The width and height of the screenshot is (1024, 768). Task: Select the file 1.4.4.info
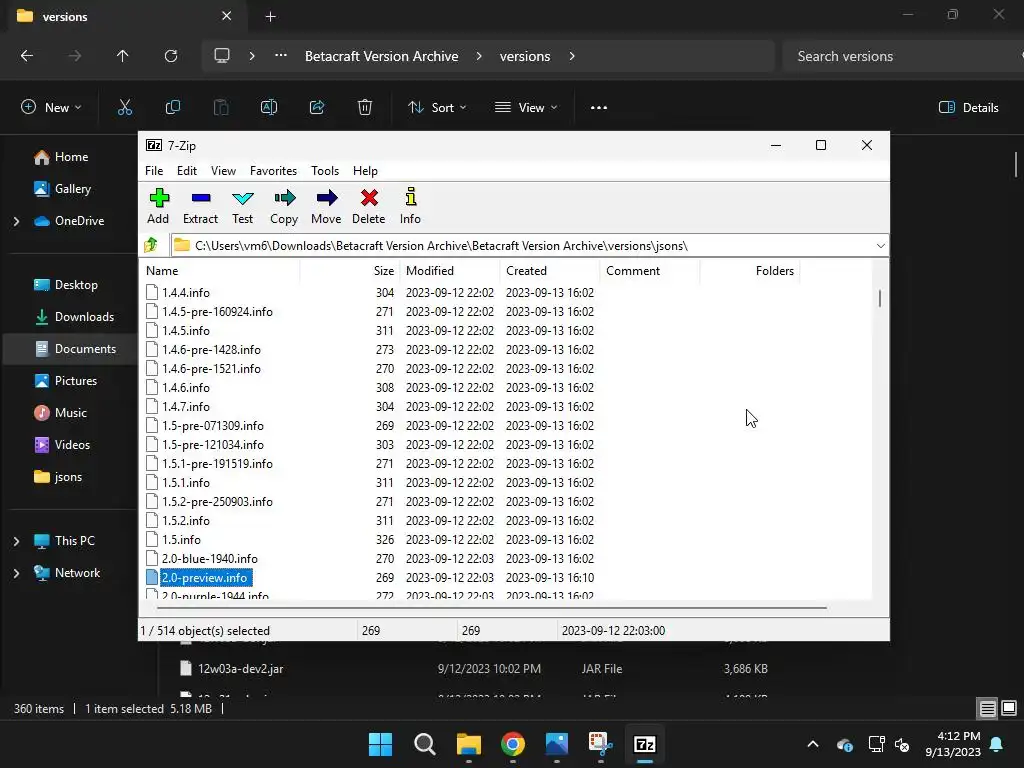pos(185,293)
